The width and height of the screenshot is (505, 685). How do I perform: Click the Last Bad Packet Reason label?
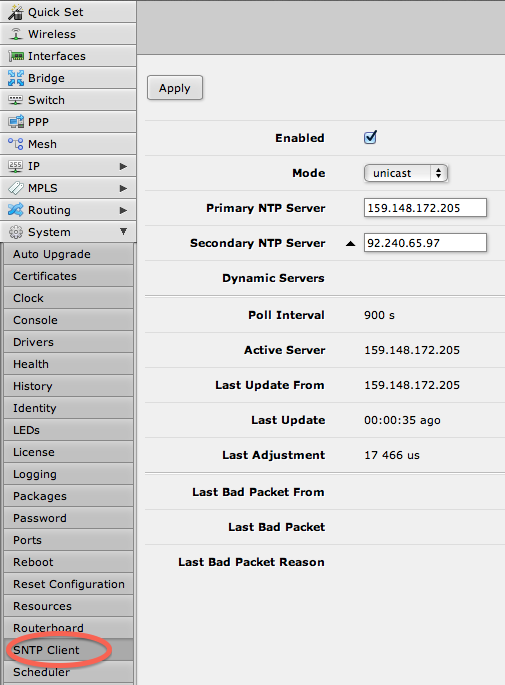[251, 562]
